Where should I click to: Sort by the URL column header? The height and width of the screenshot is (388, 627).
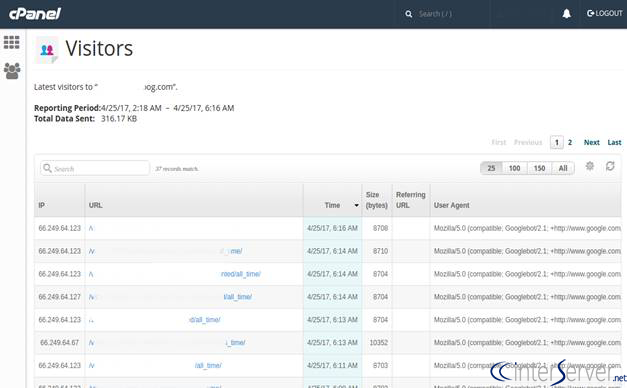[x=96, y=205]
